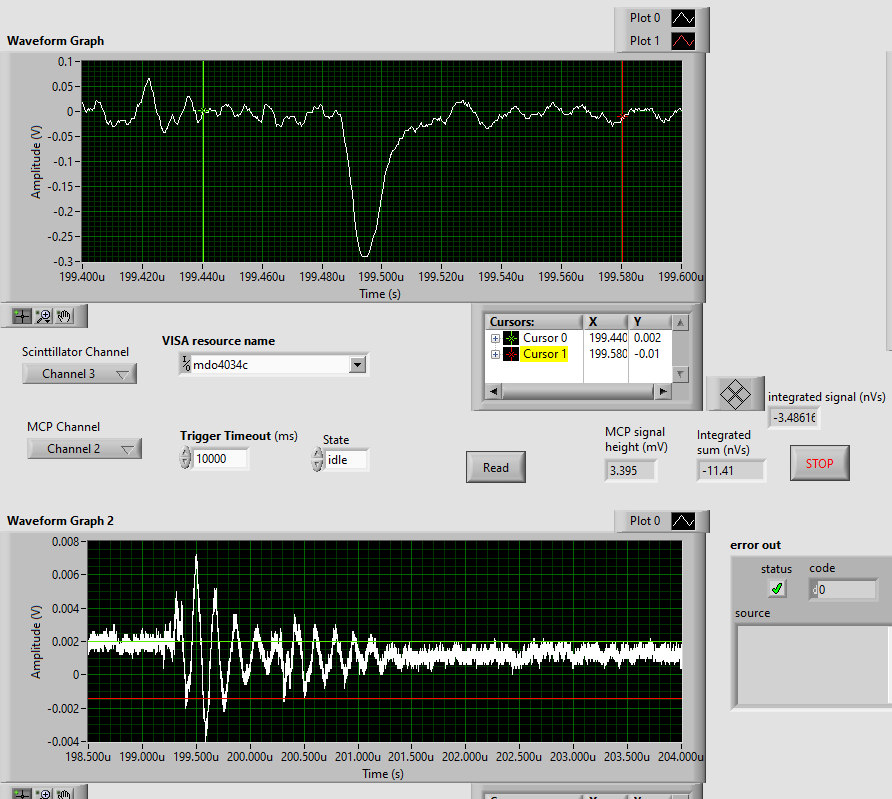Screen dimensions: 892x799
Task: Expand the Cursor 1 tree entry
Action: (495, 354)
